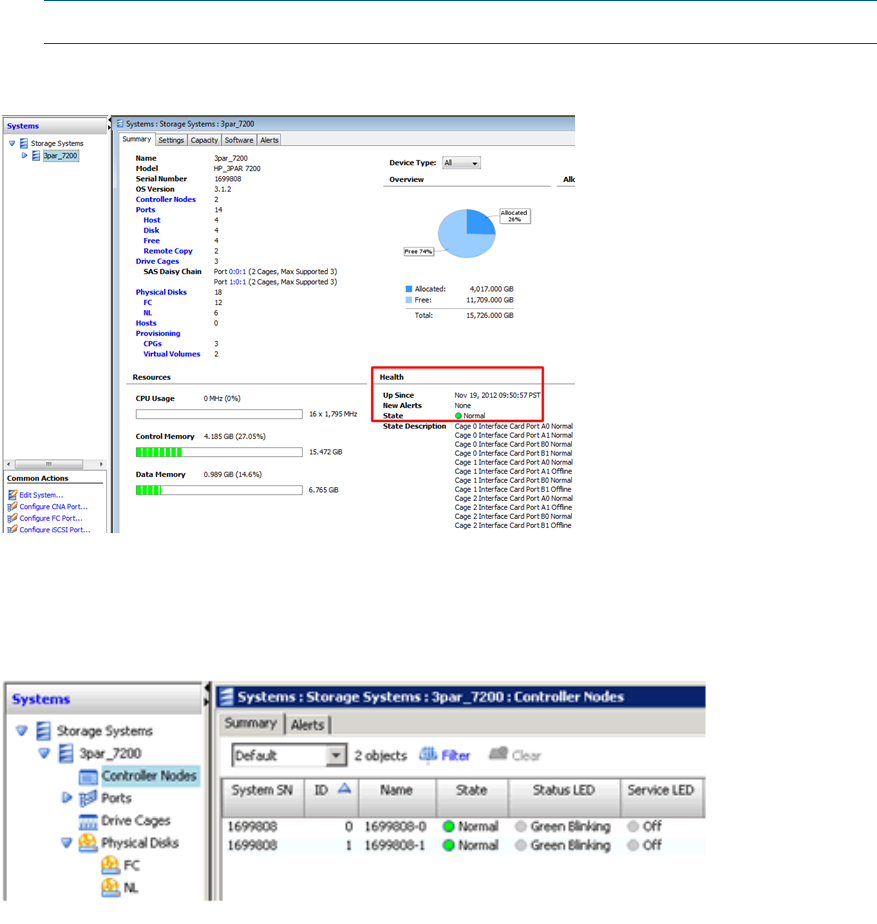Switch to the Software tab
The width and height of the screenshot is (877, 924).
pyautogui.click(x=238, y=140)
